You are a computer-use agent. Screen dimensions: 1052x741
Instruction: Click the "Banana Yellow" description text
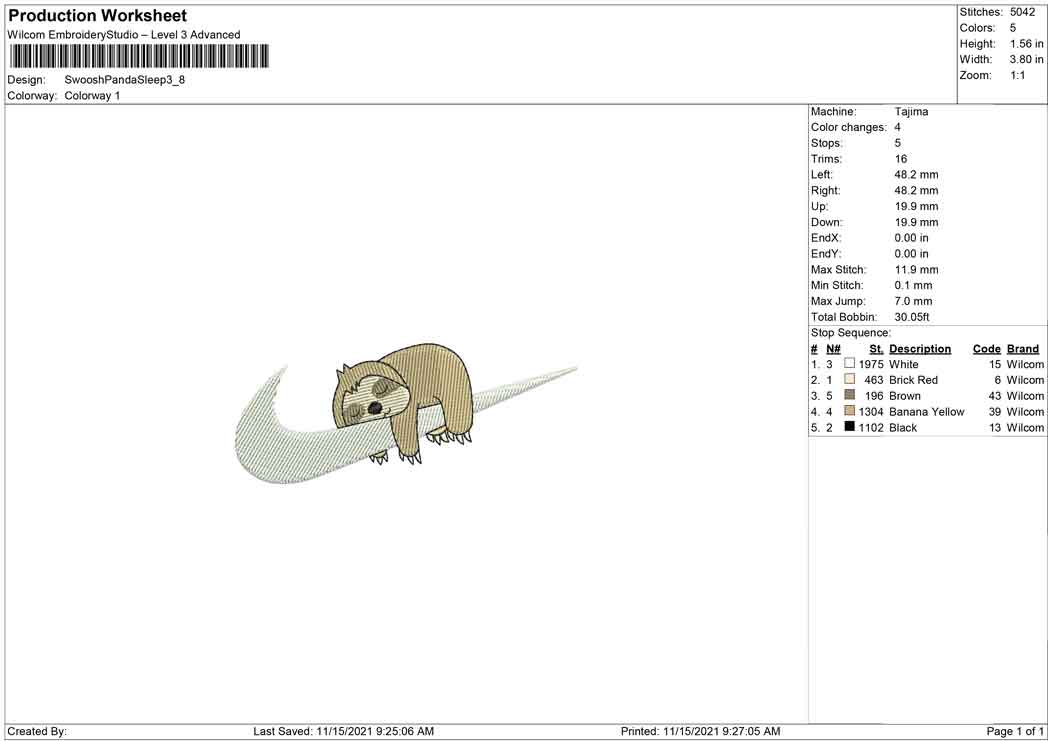point(927,412)
